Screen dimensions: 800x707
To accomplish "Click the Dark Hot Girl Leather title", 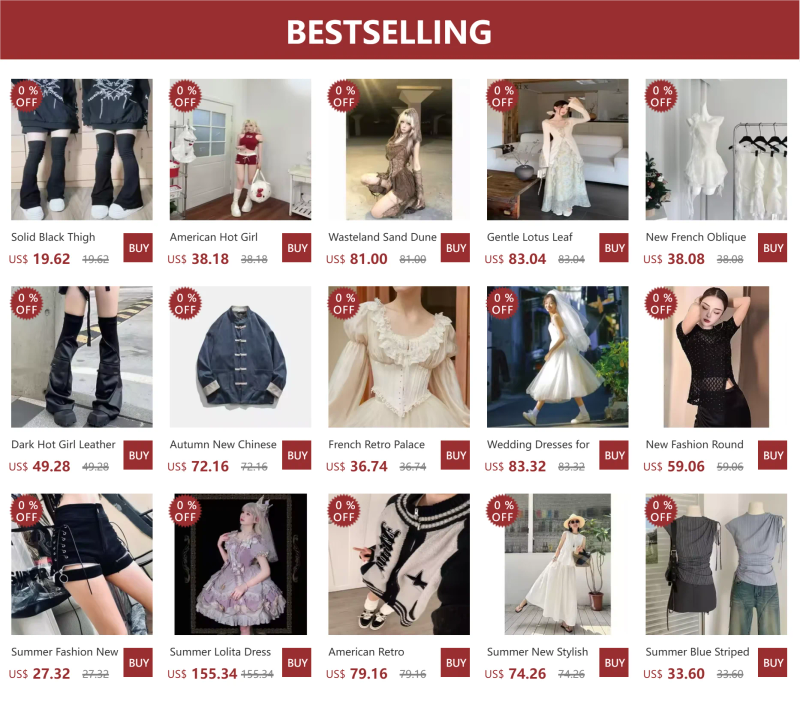I will (63, 444).
